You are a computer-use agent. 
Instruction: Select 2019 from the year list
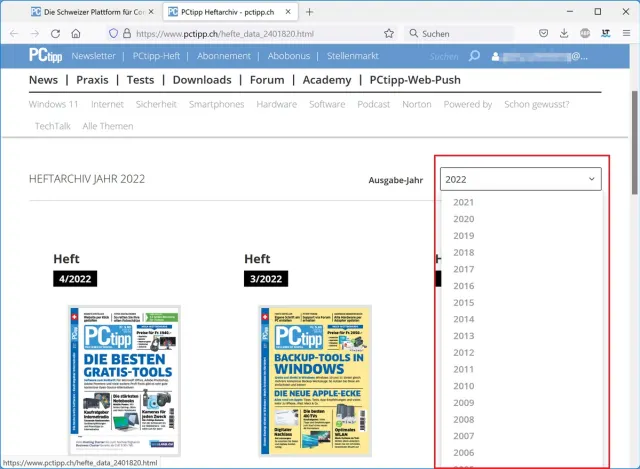click(463, 235)
